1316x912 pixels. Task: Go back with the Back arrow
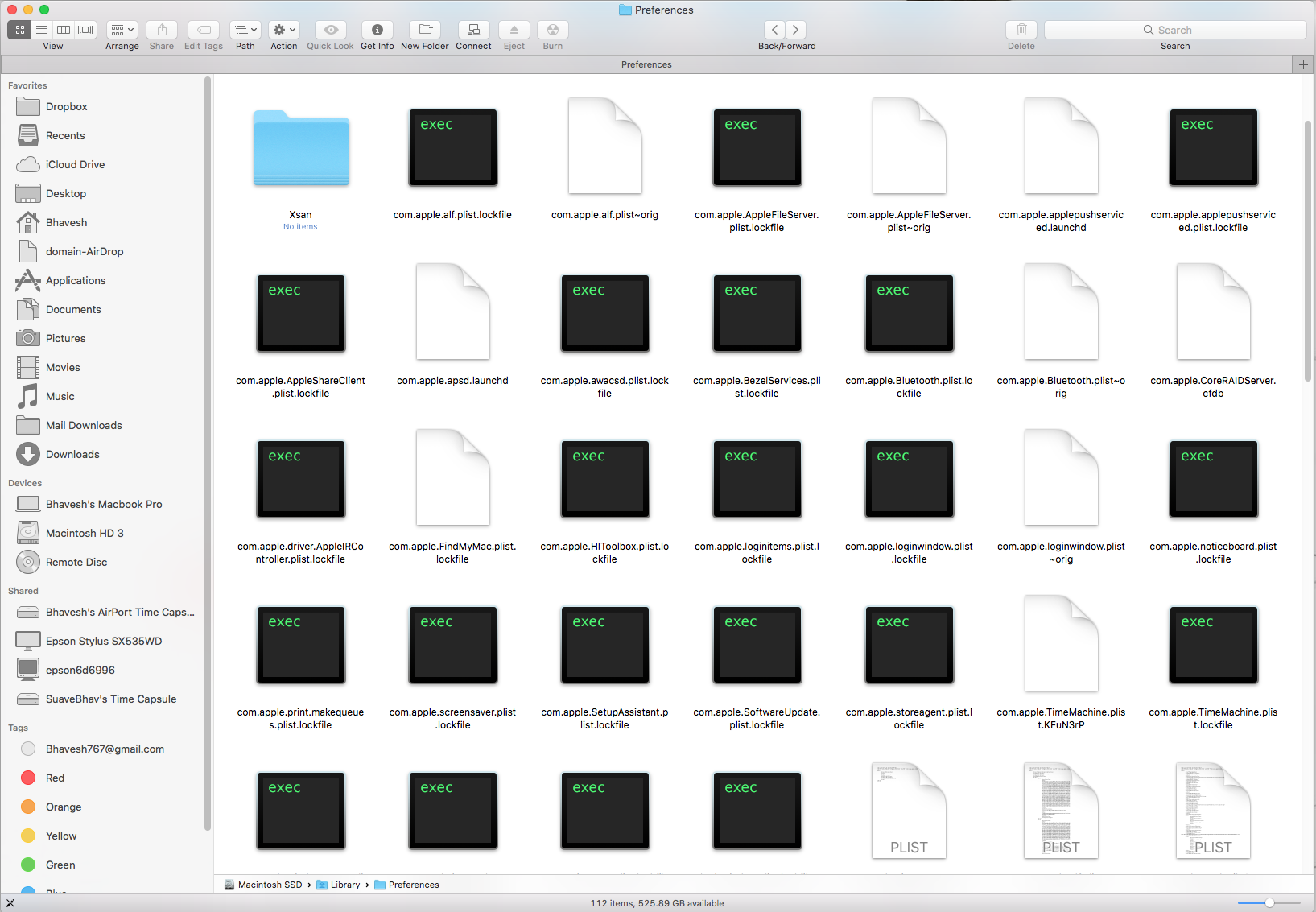[x=775, y=30]
